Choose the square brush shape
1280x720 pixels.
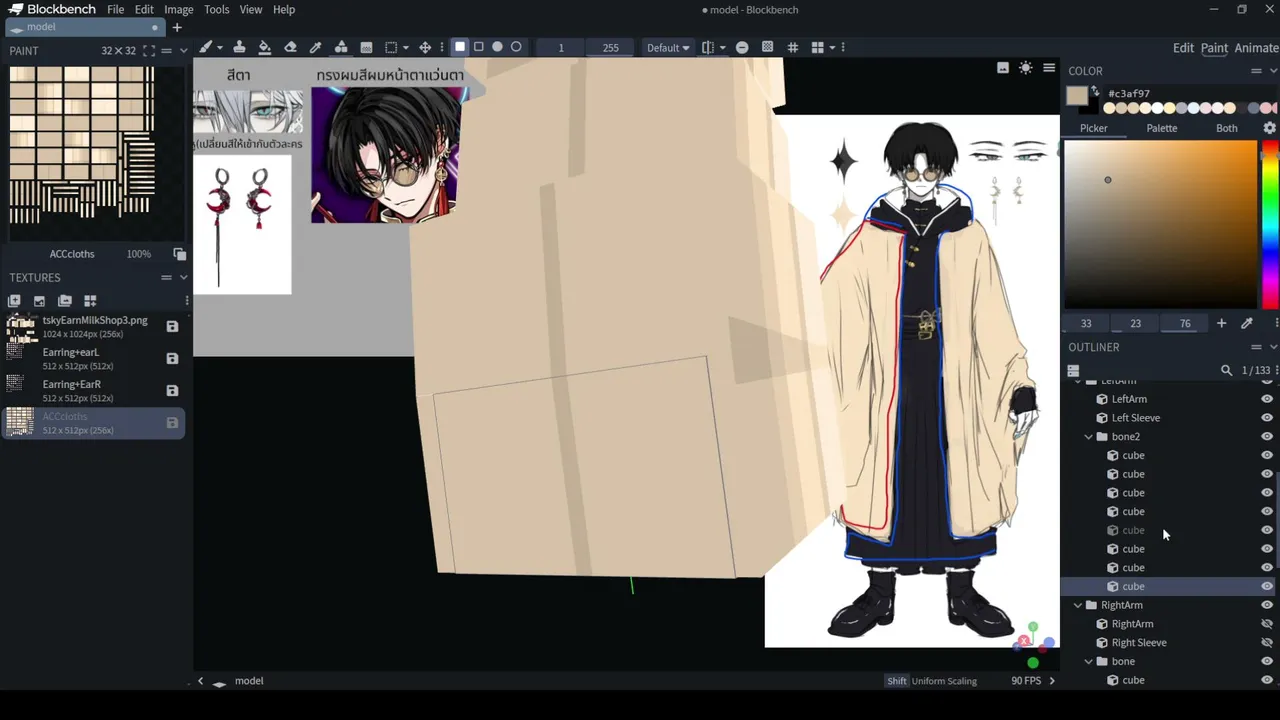click(x=460, y=47)
